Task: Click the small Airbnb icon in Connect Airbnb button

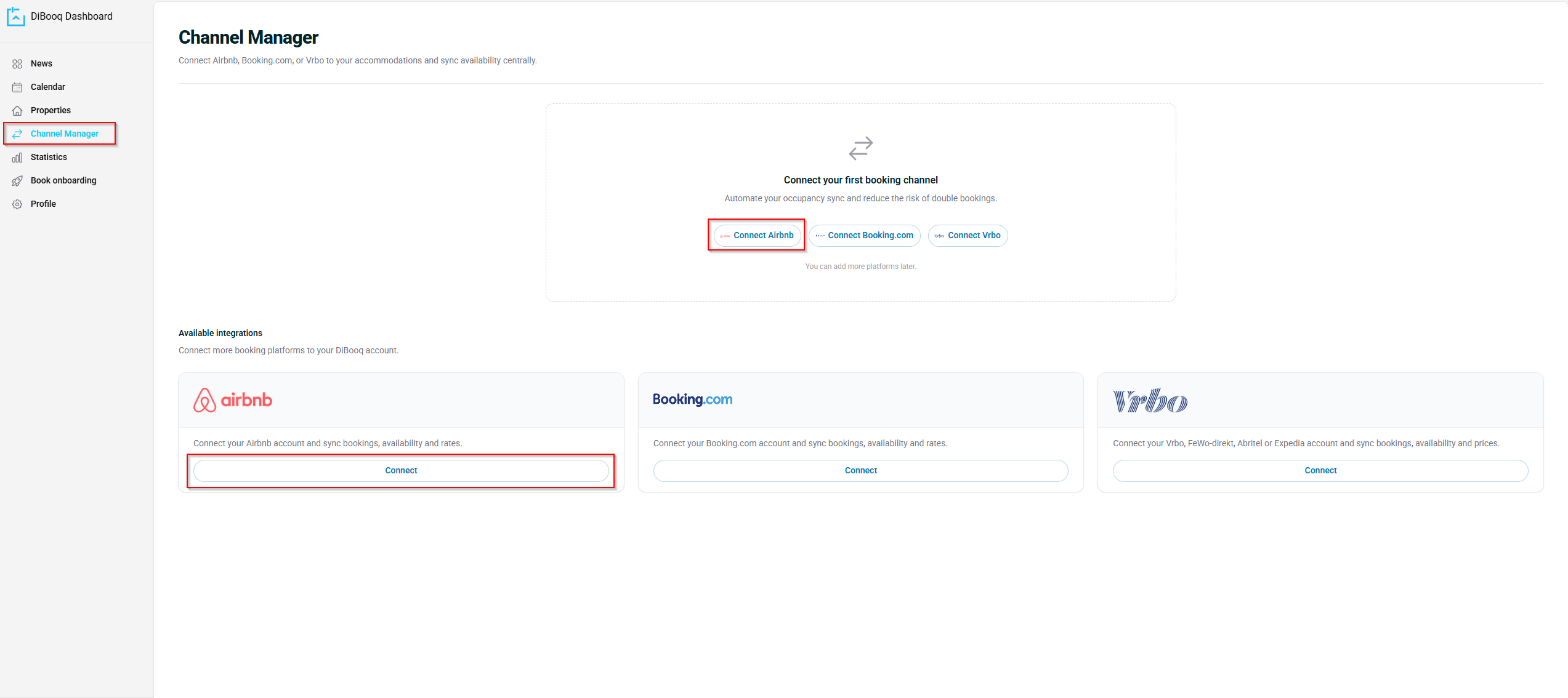Action: pyautogui.click(x=725, y=236)
